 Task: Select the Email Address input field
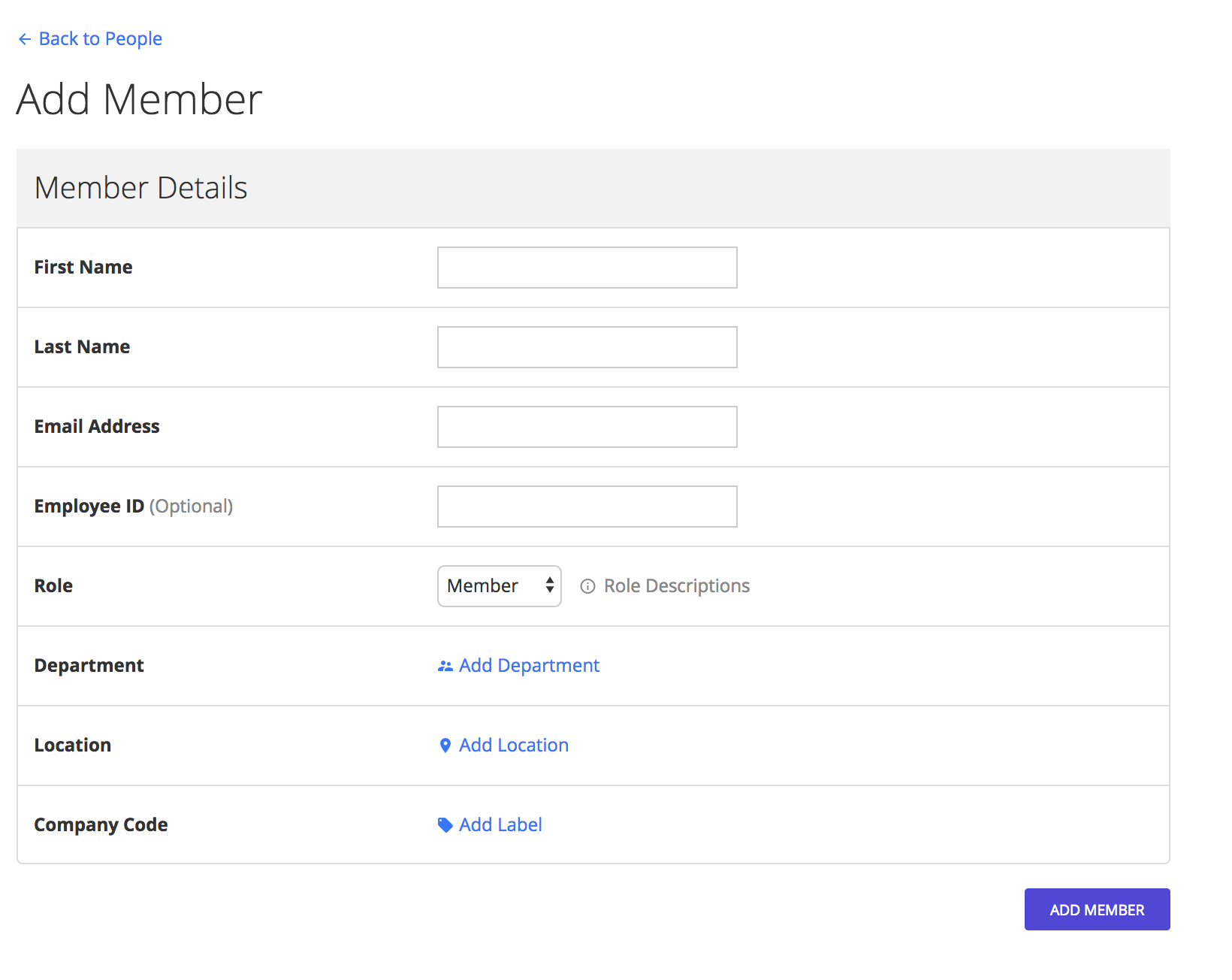(587, 427)
